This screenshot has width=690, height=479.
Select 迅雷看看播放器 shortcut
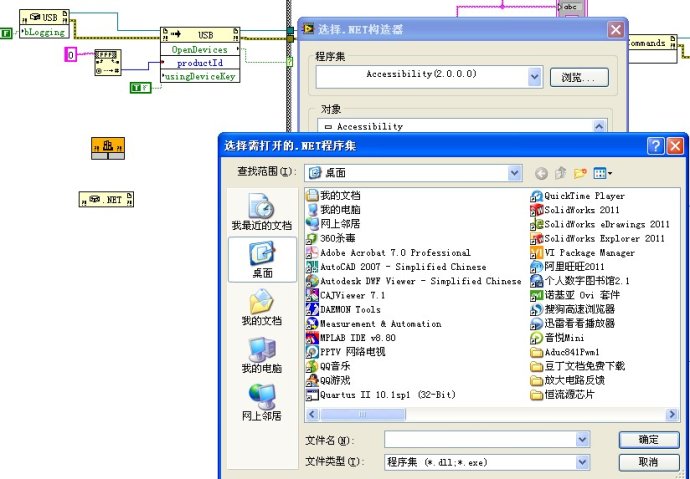(x=573, y=323)
